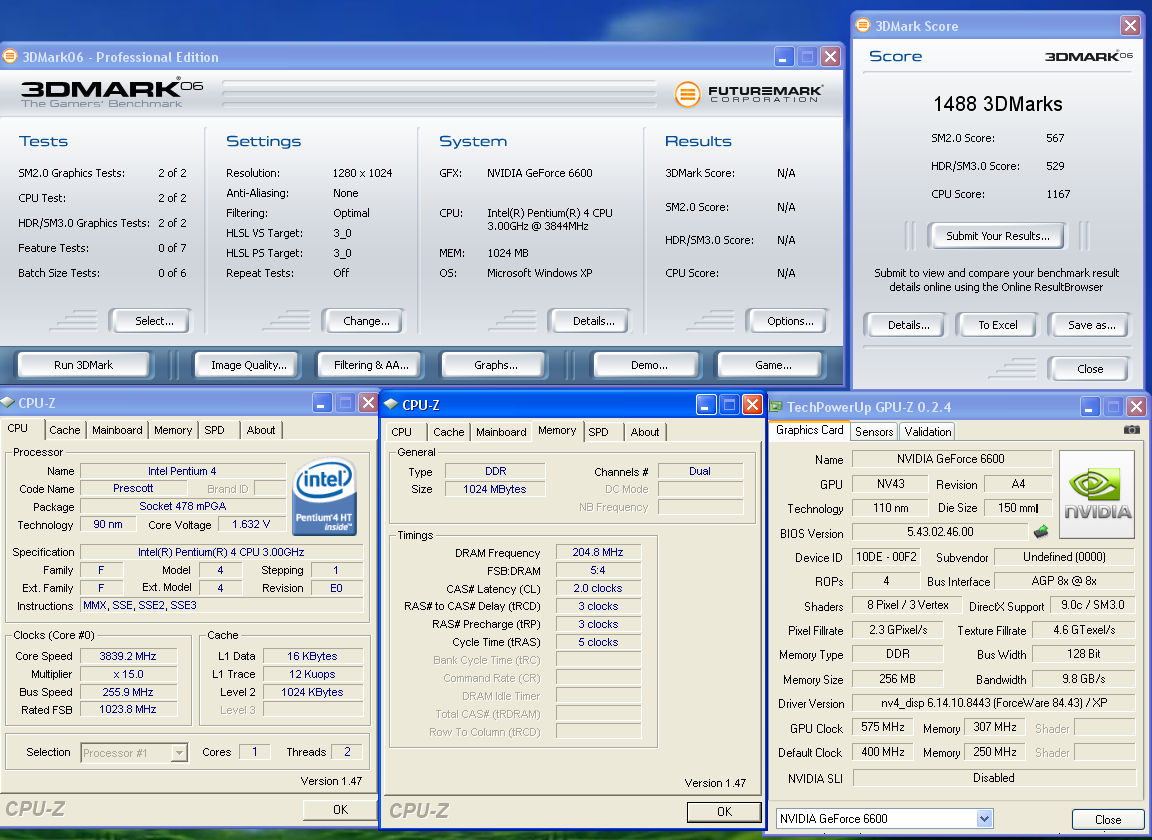Viewport: 1152px width, 840px height.
Task: Open SPD tab in left CPU-Z window
Action: tap(215, 430)
